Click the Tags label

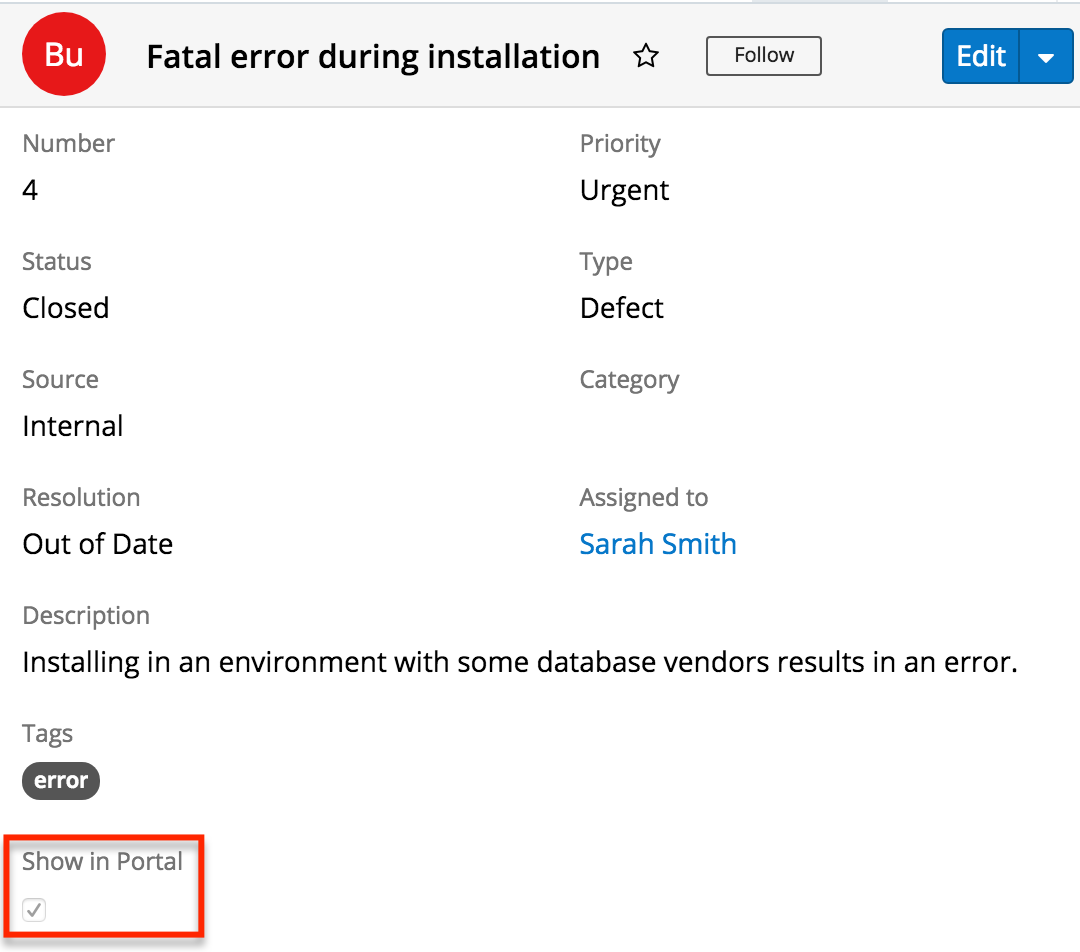pyautogui.click(x=47, y=733)
